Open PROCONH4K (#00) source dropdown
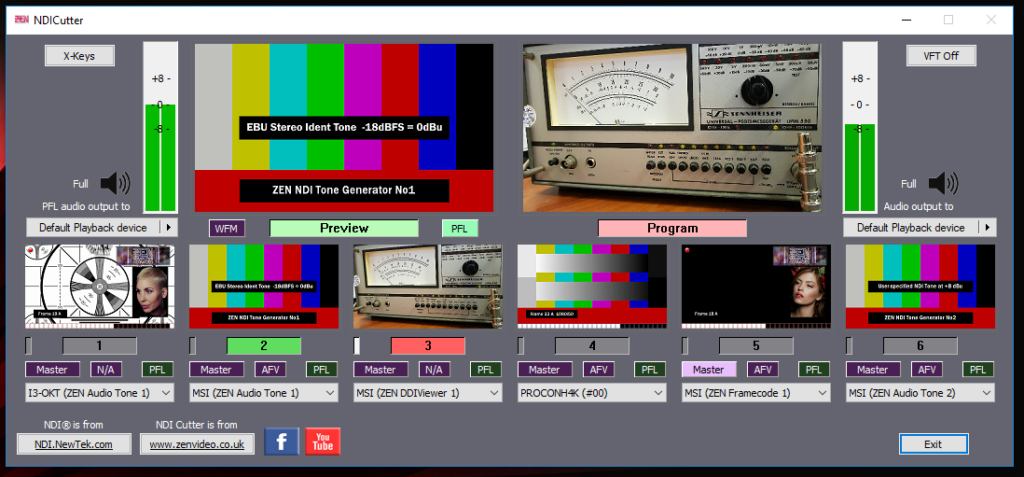1024x477 pixels. click(592, 393)
